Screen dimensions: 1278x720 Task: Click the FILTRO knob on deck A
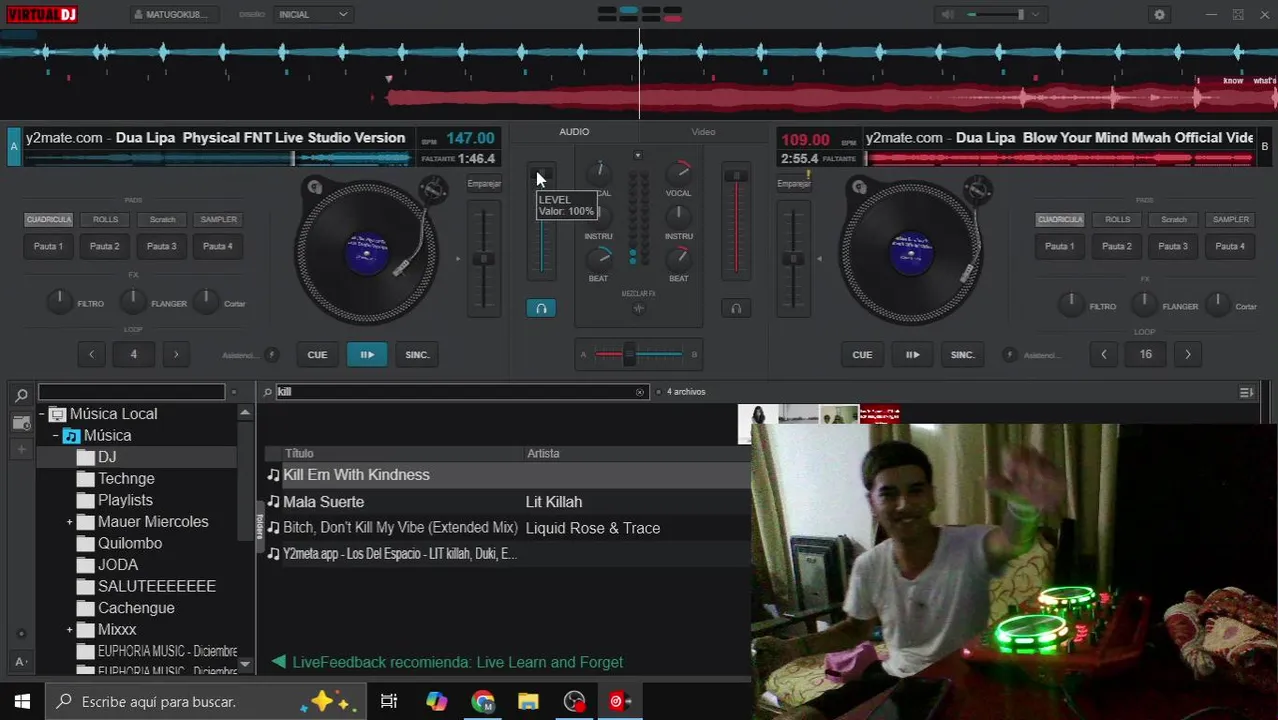(x=60, y=301)
